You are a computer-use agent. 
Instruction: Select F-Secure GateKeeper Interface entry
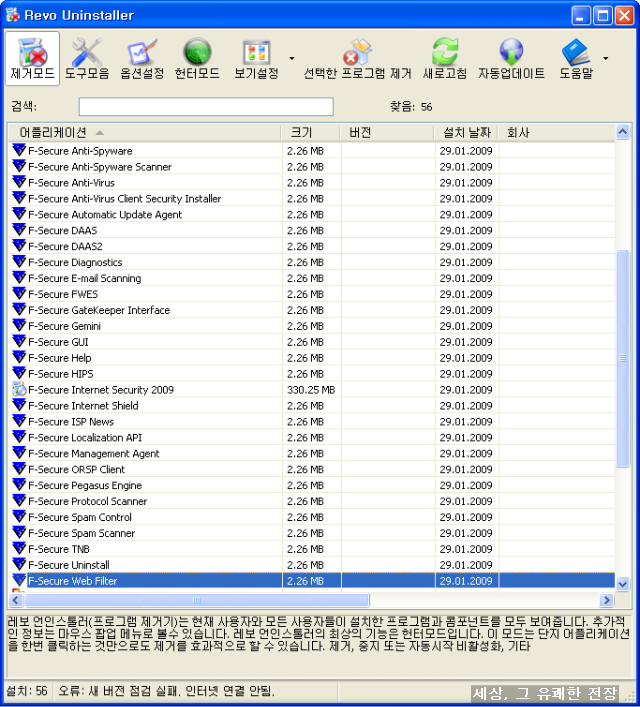pos(99,310)
